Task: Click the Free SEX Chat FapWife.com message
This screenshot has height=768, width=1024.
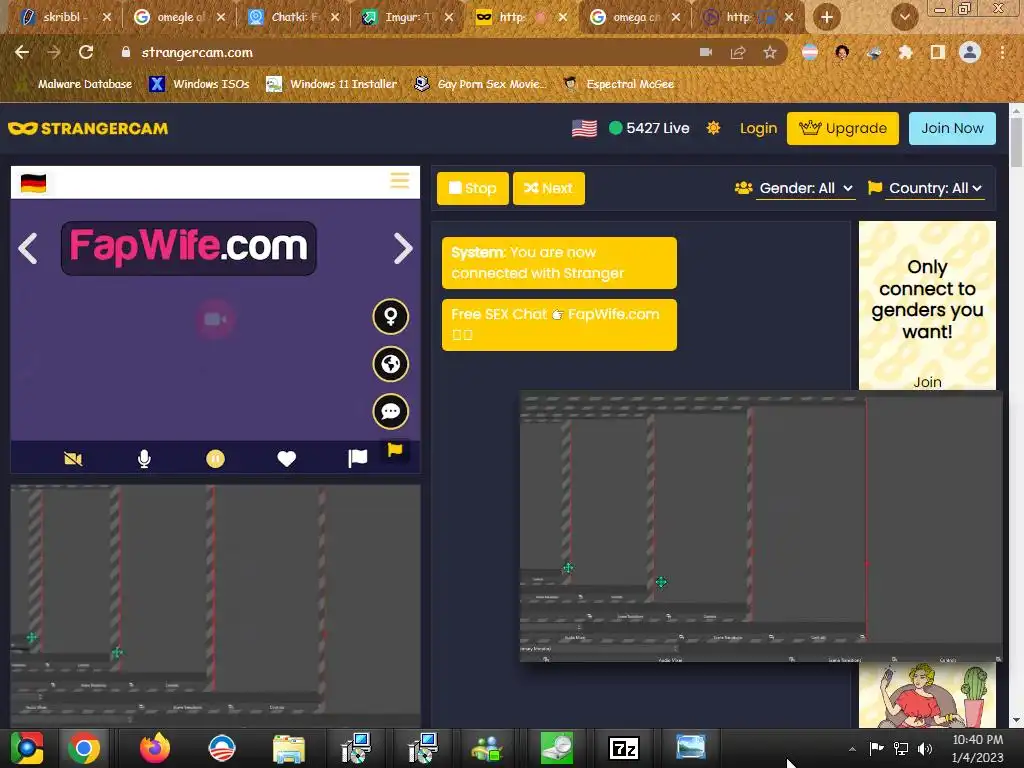Action: pos(559,325)
